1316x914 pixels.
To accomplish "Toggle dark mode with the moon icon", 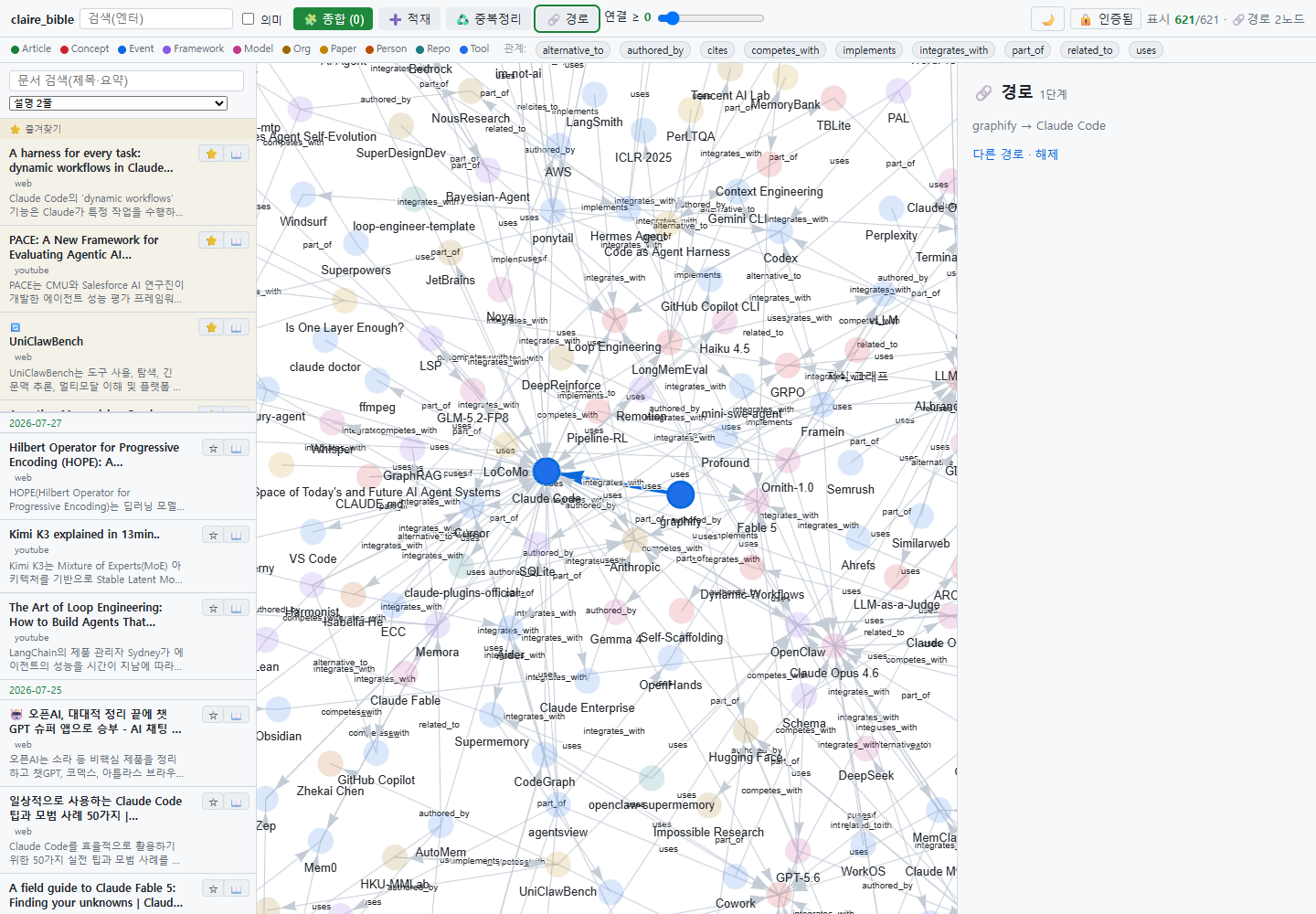I will click(1047, 18).
